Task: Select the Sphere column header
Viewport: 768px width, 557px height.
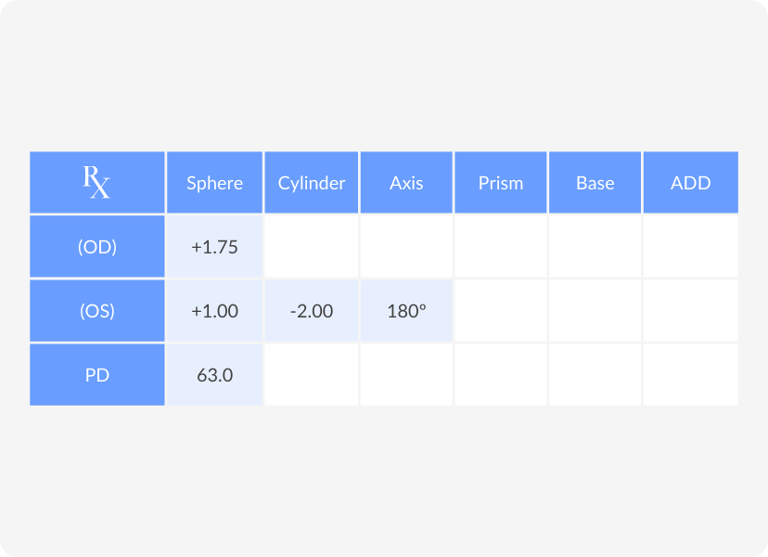Action: (215, 183)
